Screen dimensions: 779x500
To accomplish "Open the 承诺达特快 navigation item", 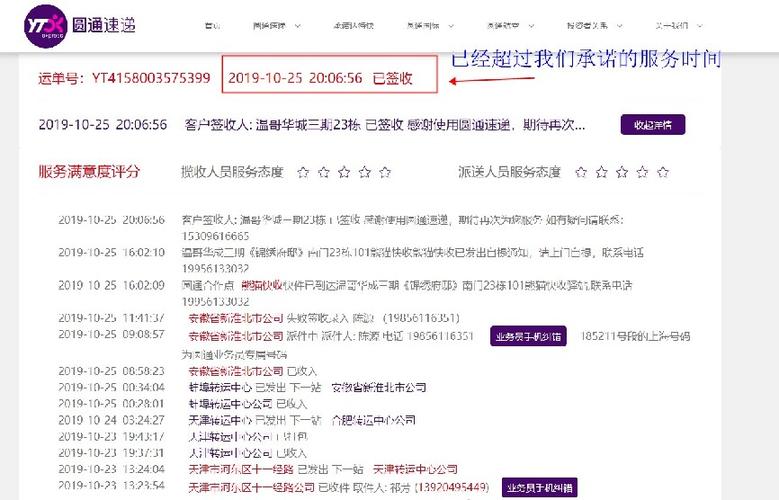I will 353,26.
